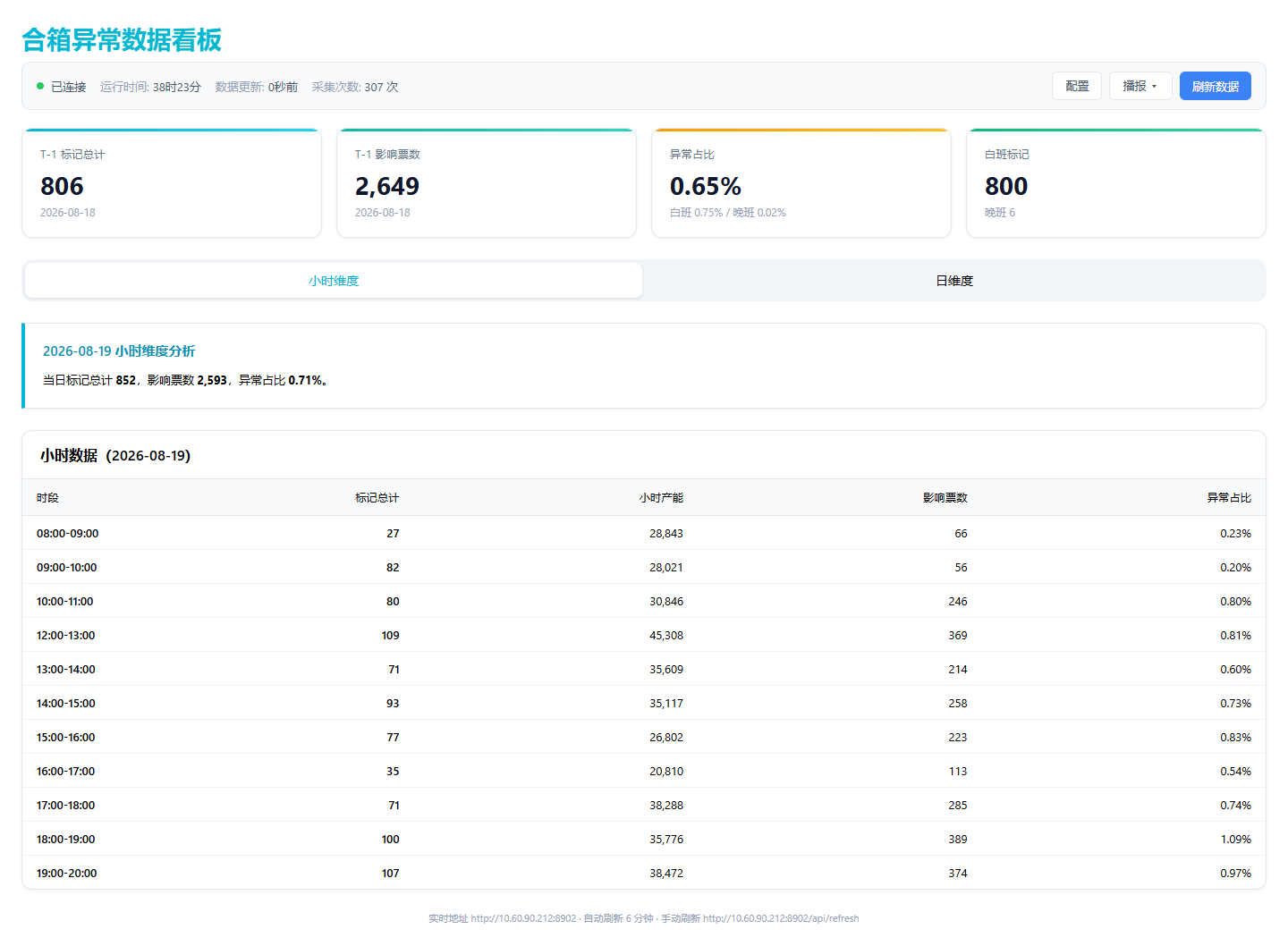Select the T-1 影响票数 card
This screenshot has width=1288, height=946.
click(x=487, y=183)
